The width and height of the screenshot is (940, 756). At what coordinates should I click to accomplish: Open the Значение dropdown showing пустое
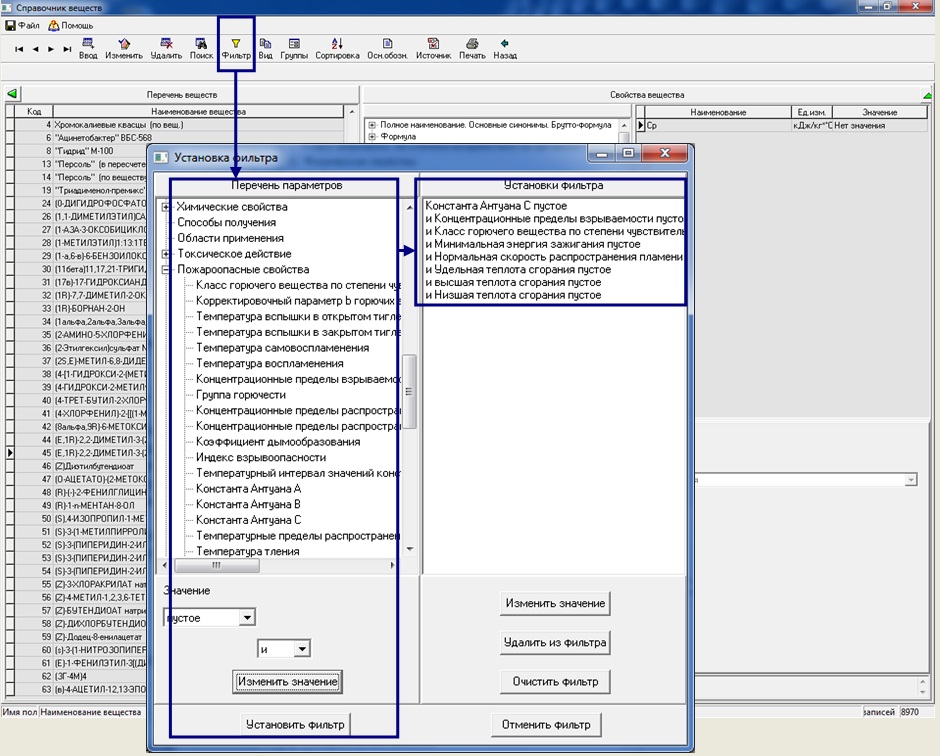[x=247, y=618]
